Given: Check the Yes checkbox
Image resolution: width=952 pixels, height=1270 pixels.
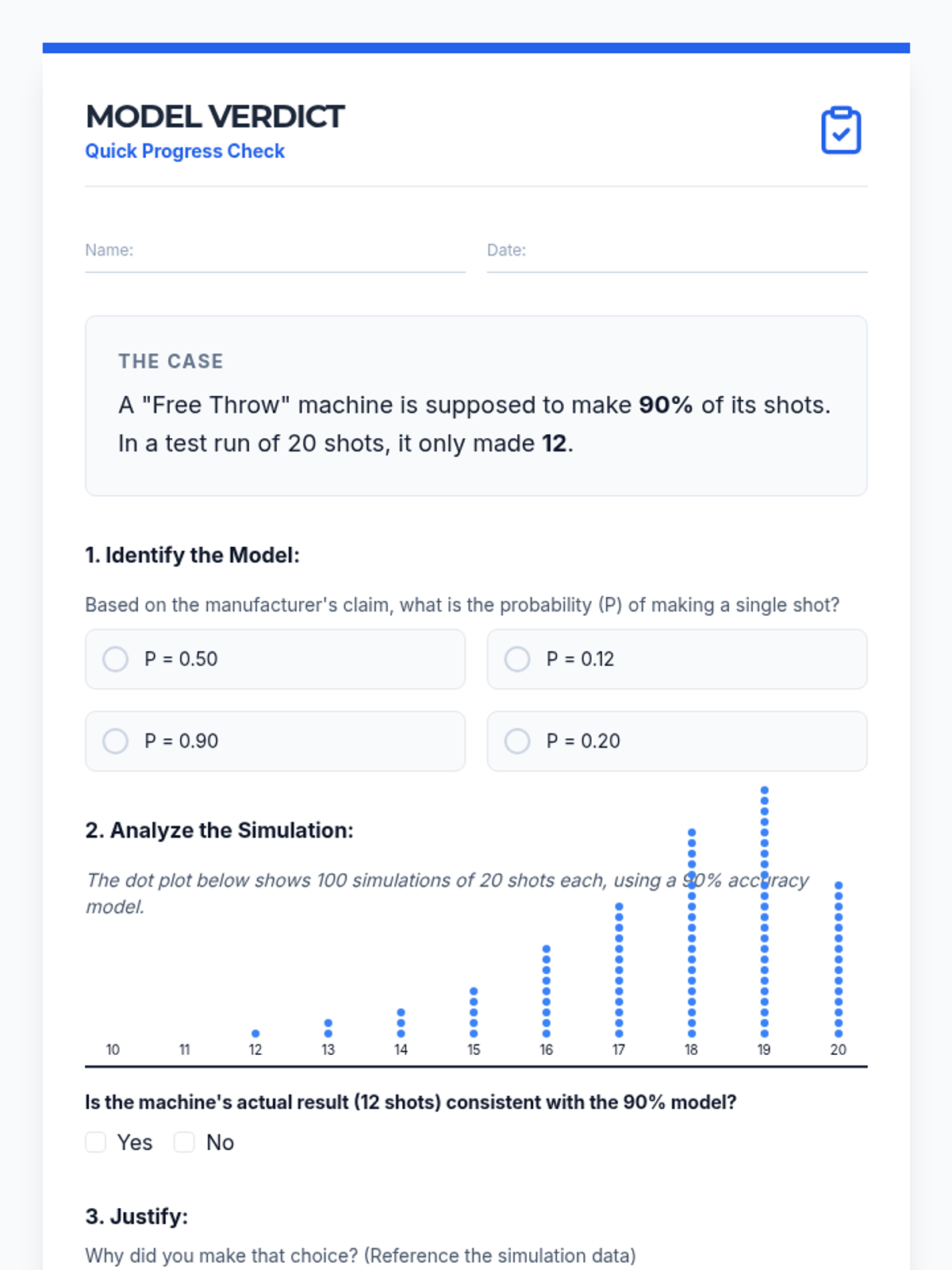Looking at the screenshot, I should click(x=96, y=1142).
